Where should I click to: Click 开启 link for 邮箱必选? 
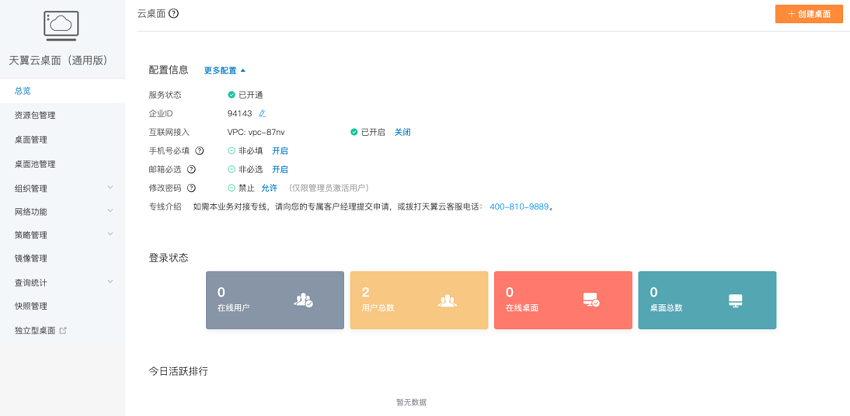(280, 169)
